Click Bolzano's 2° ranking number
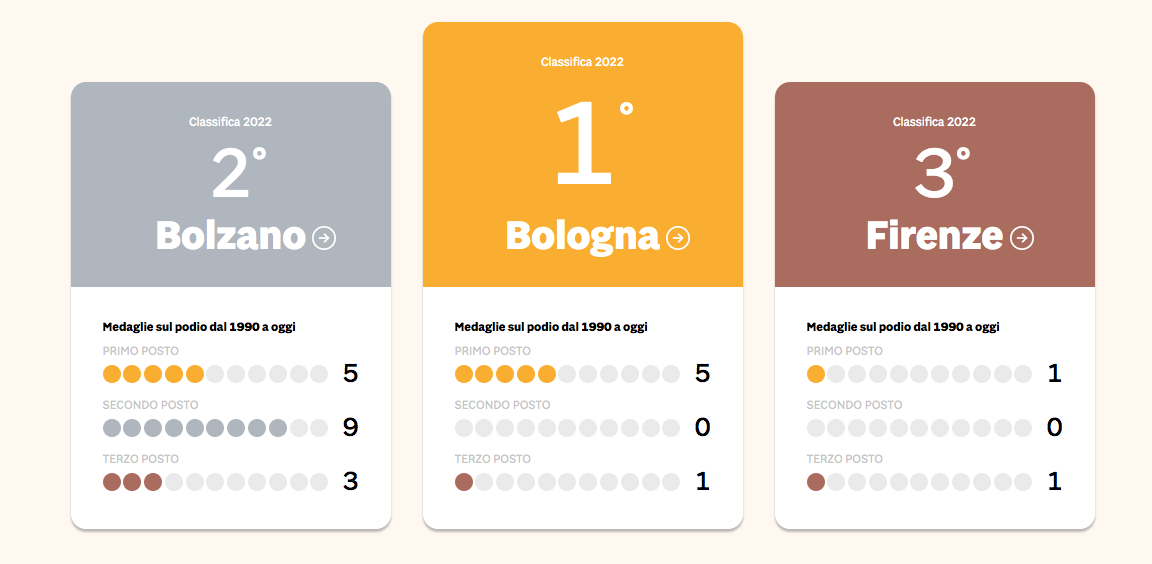Viewport: 1152px width, 564px height. [x=239, y=172]
